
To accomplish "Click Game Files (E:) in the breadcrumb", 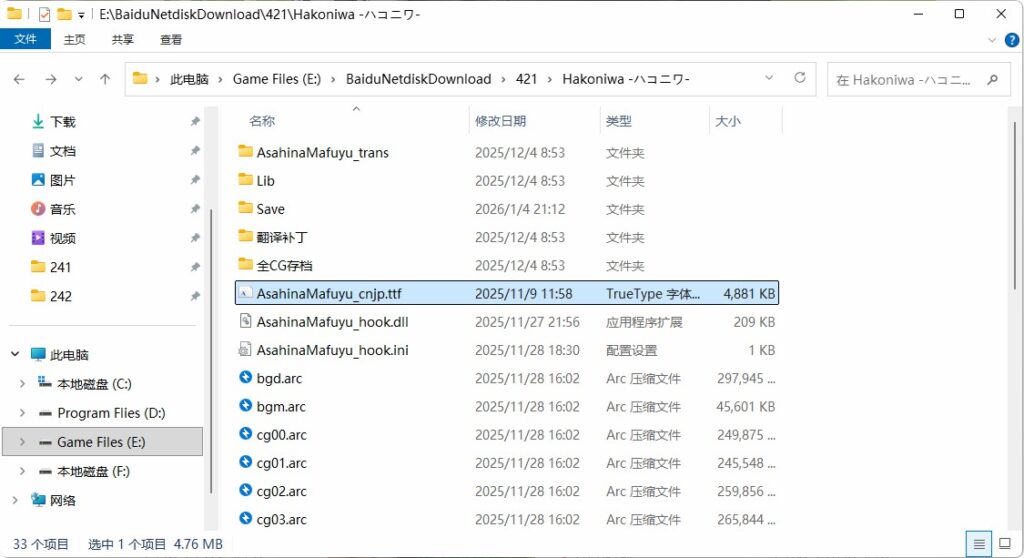I will [x=277, y=79].
